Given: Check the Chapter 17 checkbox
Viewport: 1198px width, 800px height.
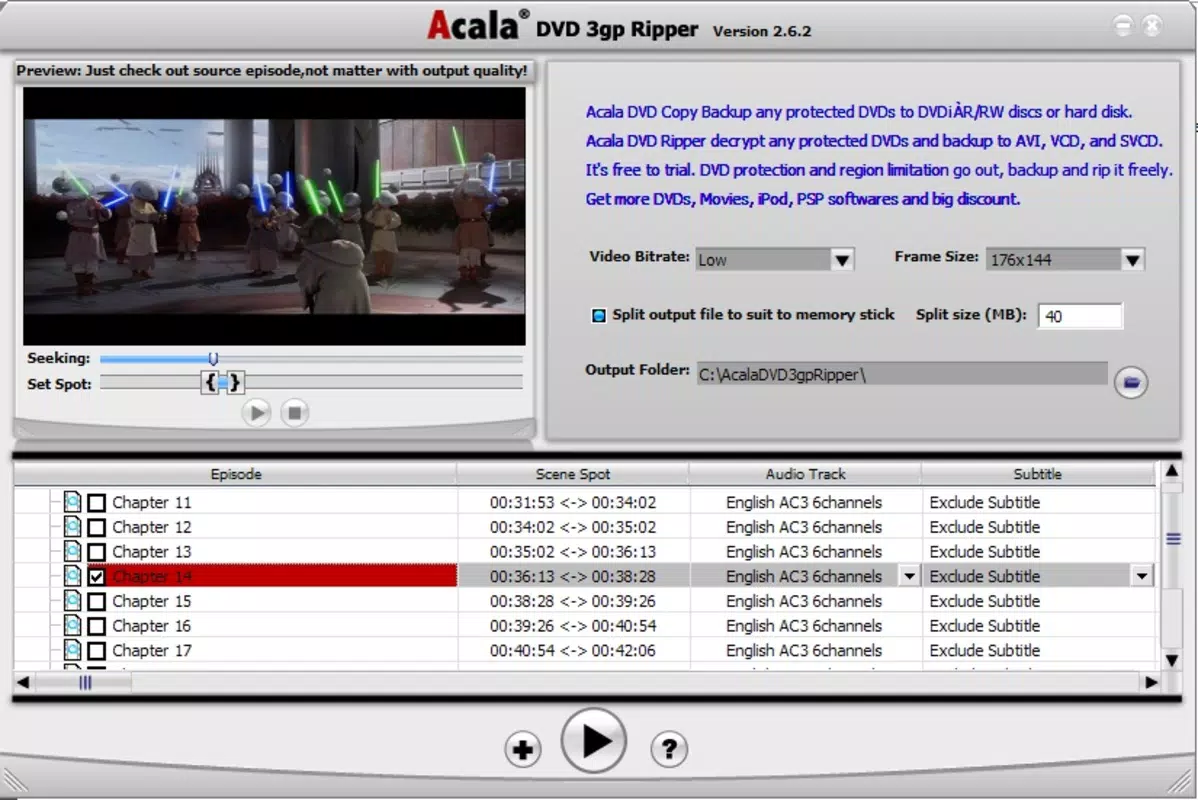Looking at the screenshot, I should (x=96, y=650).
